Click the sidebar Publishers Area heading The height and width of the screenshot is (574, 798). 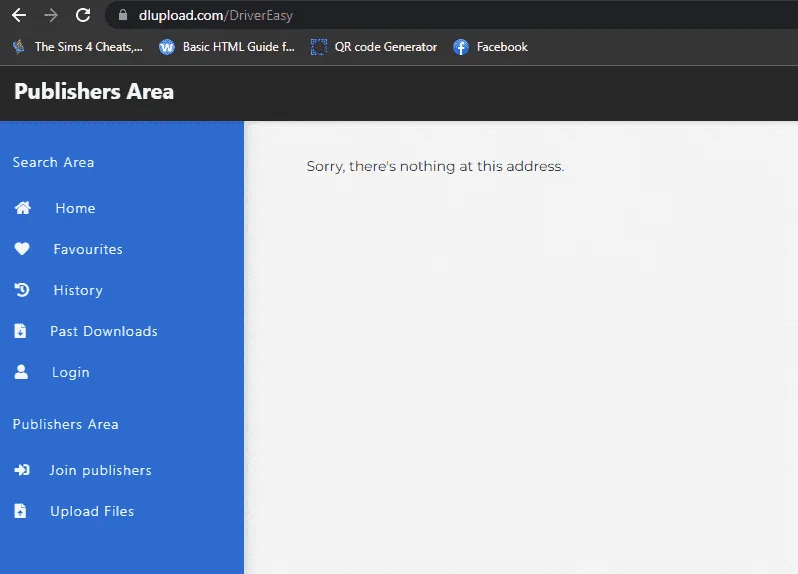pyautogui.click(x=66, y=424)
